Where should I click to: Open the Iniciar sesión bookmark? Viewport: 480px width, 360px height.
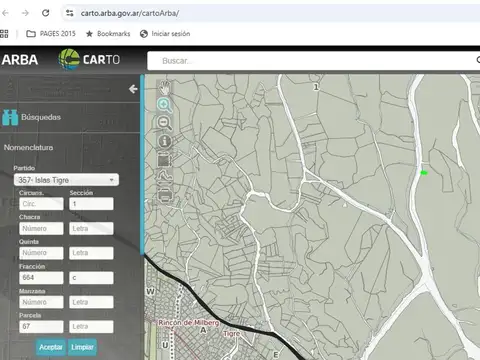pos(165,34)
